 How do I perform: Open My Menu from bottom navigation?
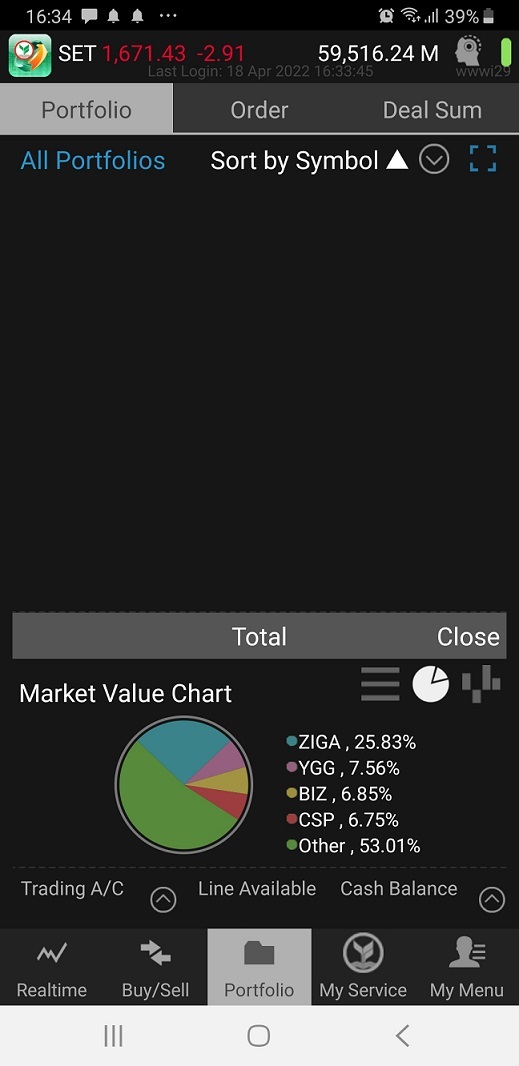[x=467, y=967]
